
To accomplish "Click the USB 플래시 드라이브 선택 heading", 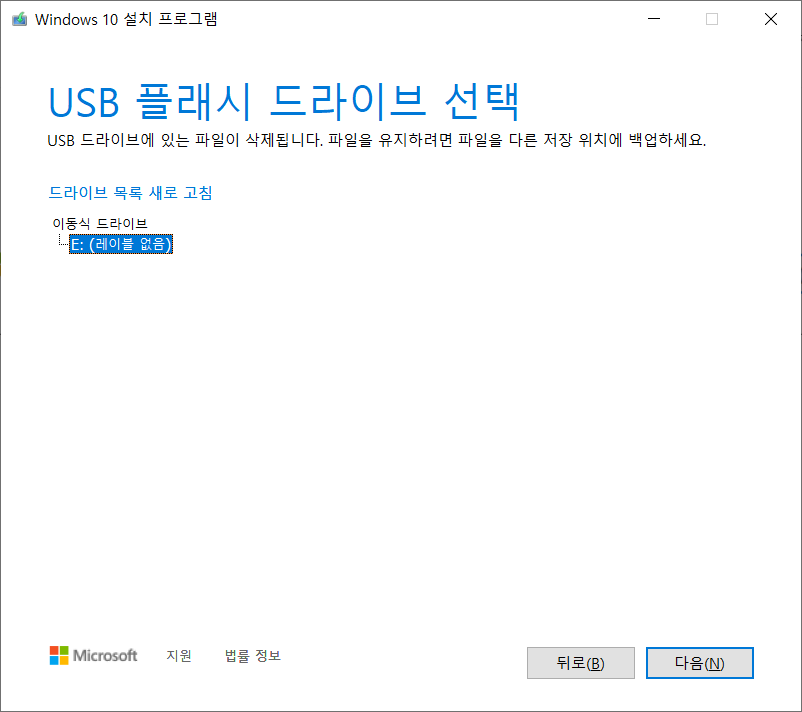I will pyautogui.click(x=284, y=102).
